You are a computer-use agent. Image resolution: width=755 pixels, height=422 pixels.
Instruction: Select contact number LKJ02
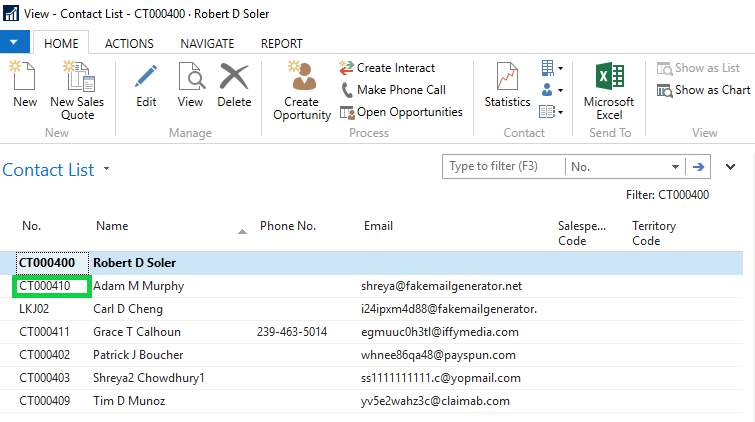click(34, 309)
